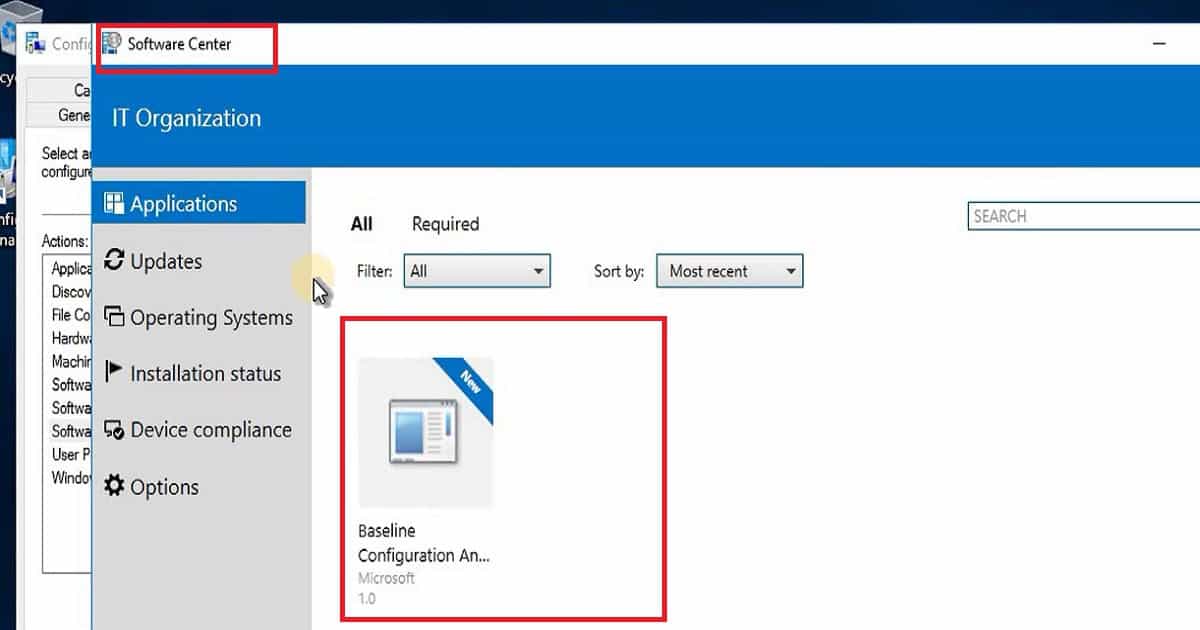The image size is (1200, 630).
Task: Select User P... action in Configuration Manager window
Action: (x=70, y=454)
